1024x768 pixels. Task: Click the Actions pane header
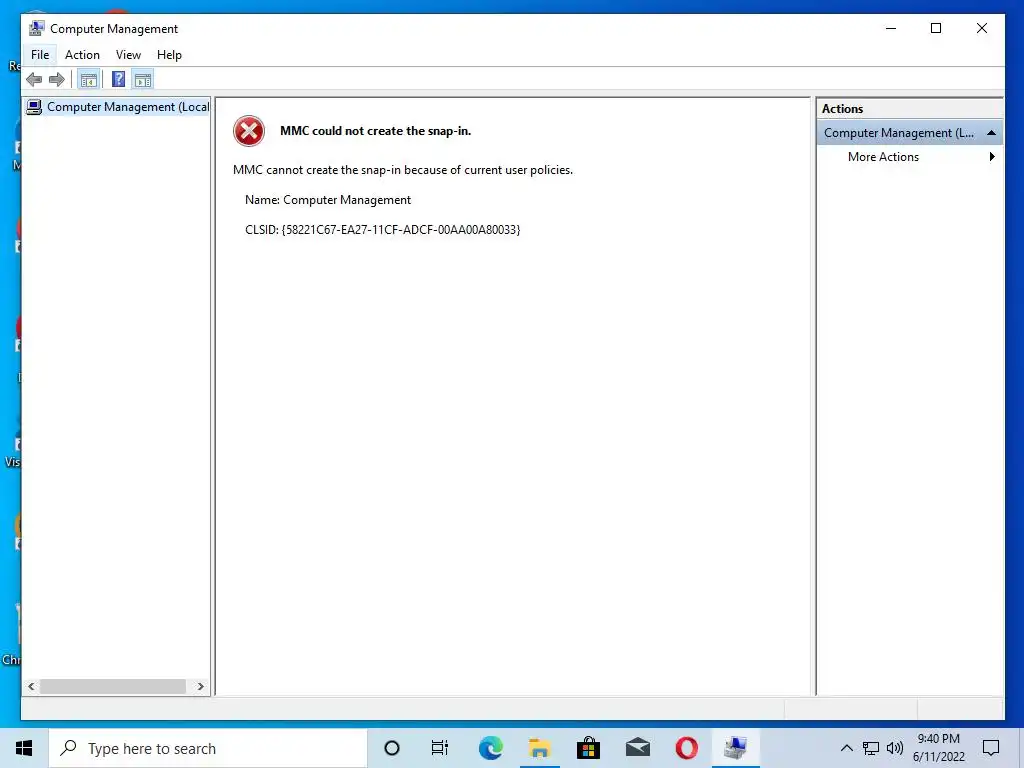[x=909, y=109]
